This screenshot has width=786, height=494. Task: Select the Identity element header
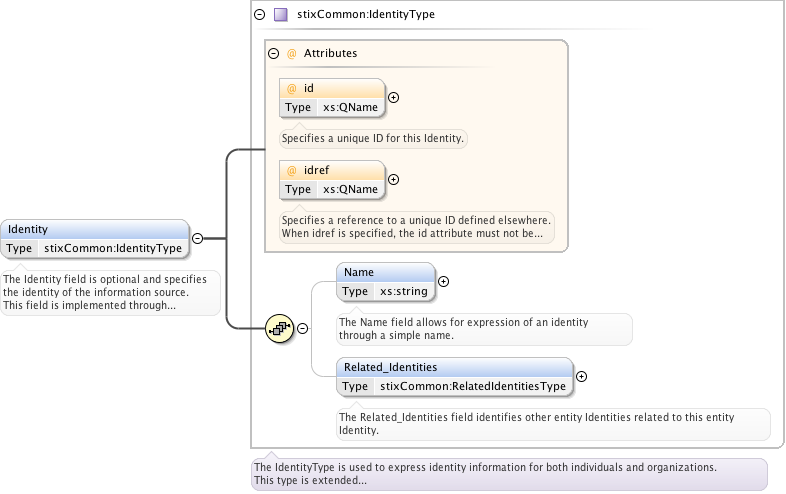point(94,229)
